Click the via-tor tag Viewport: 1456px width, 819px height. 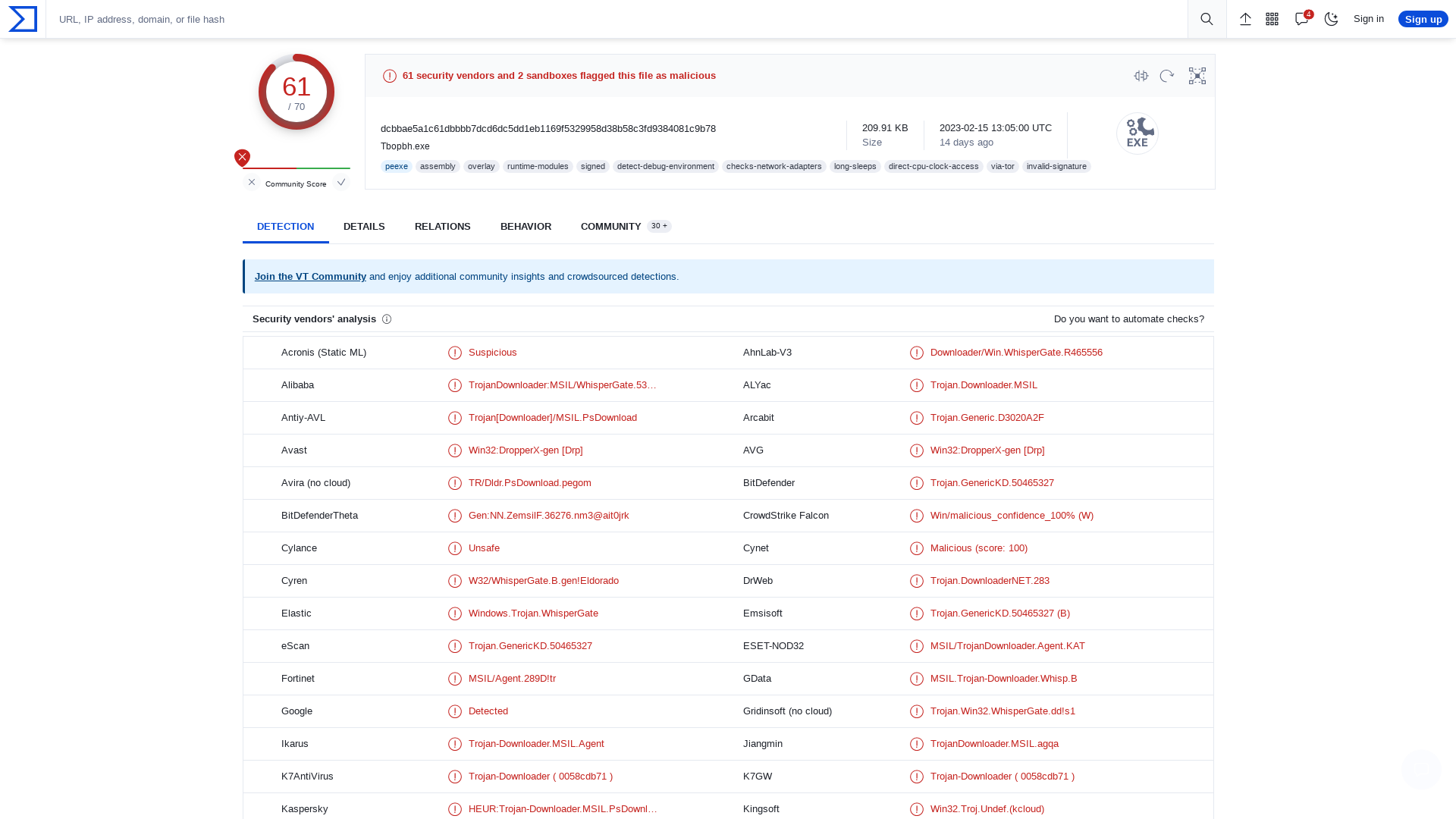pos(1003,166)
